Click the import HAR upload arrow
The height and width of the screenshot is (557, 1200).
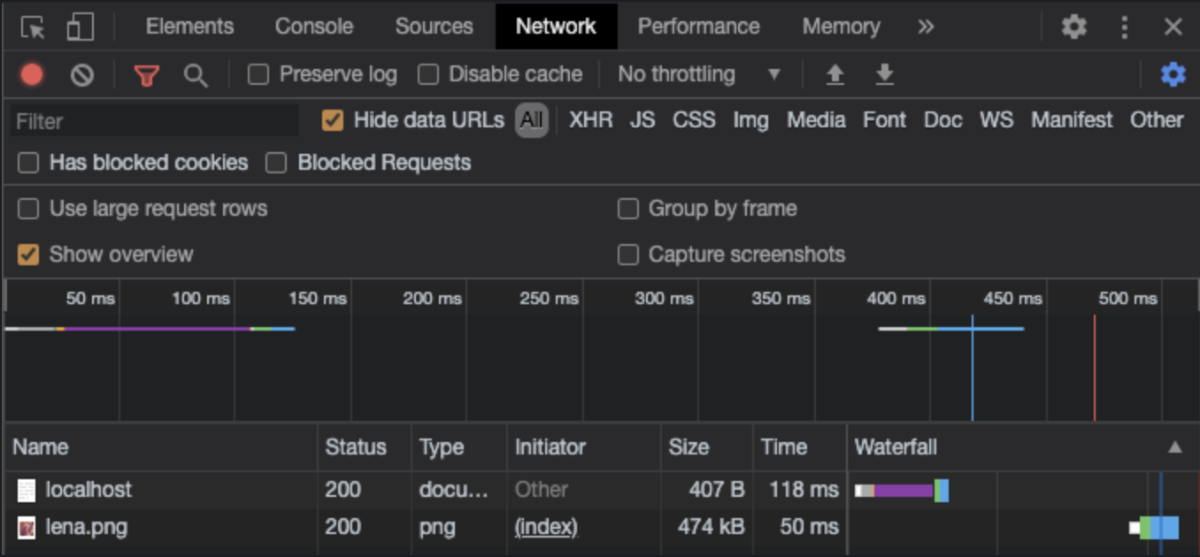point(835,75)
